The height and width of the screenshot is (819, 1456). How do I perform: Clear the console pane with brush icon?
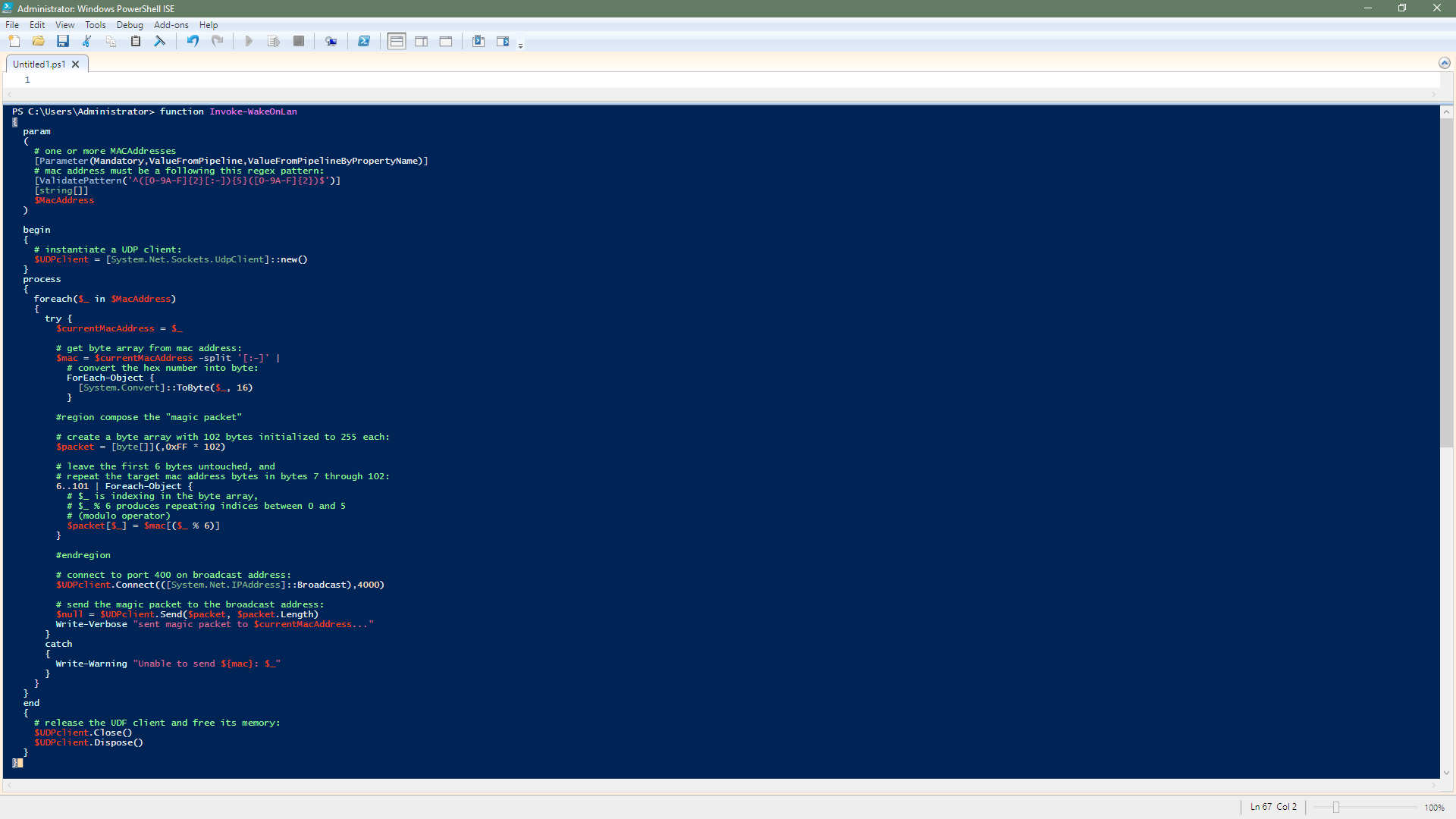pos(160,41)
